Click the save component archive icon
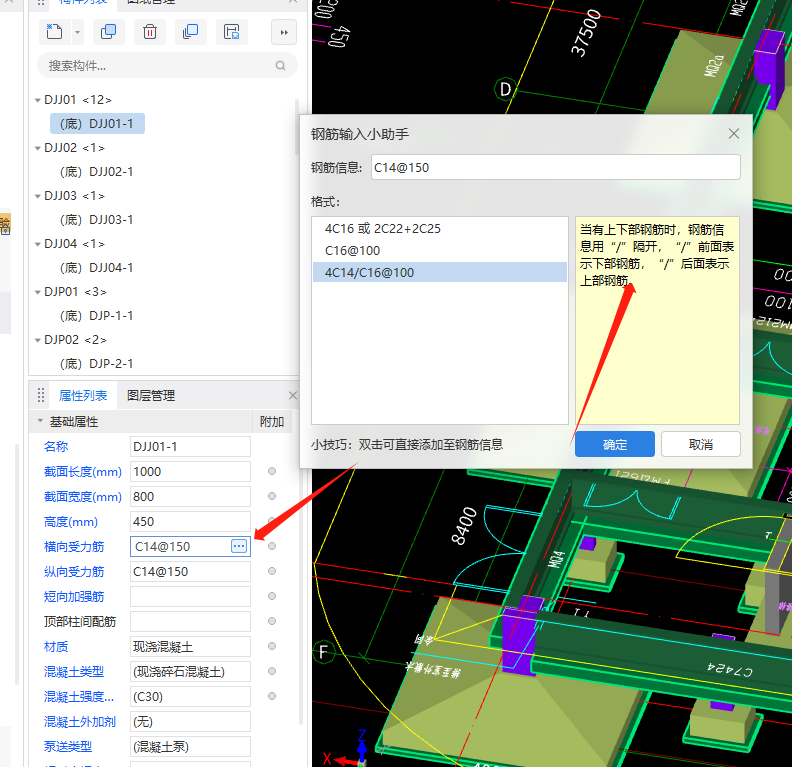792x767 pixels. [x=231, y=32]
